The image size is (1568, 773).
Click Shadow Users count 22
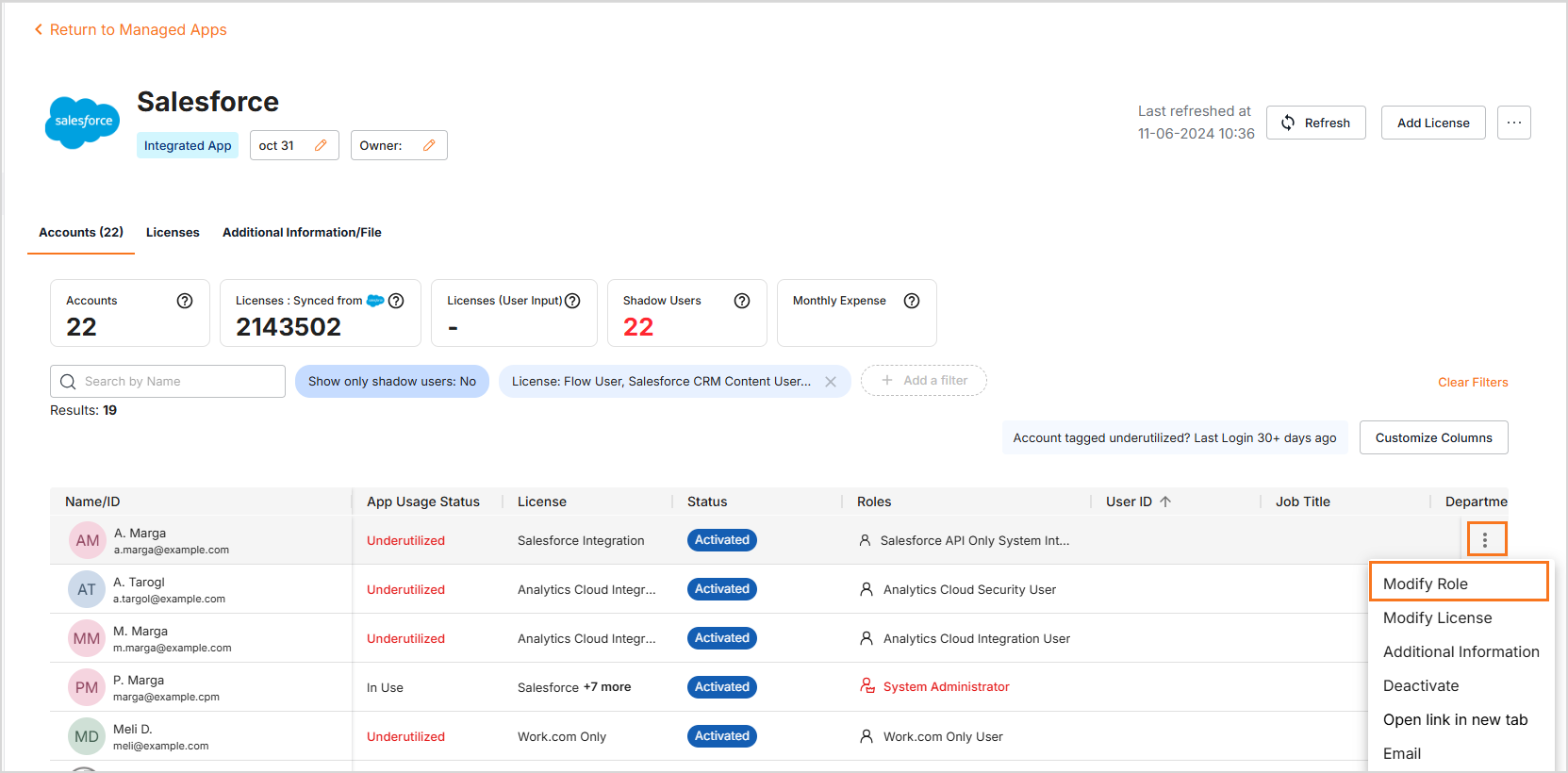(x=638, y=326)
